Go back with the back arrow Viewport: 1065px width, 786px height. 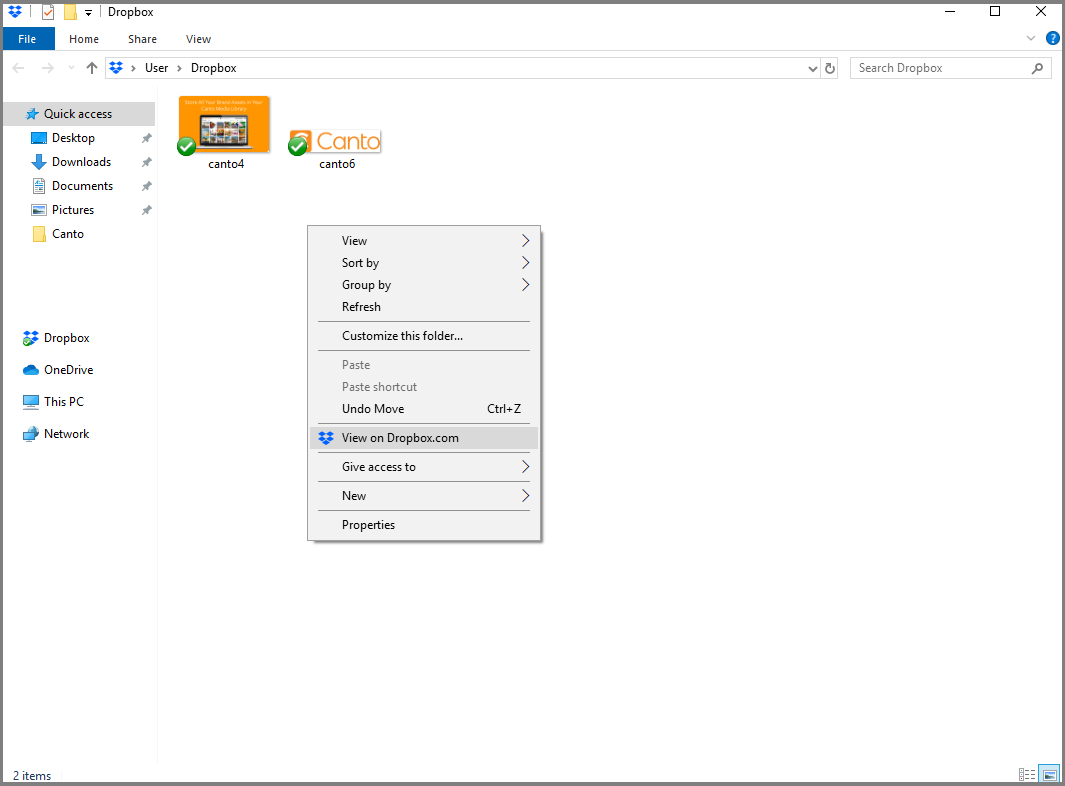pyautogui.click(x=19, y=68)
